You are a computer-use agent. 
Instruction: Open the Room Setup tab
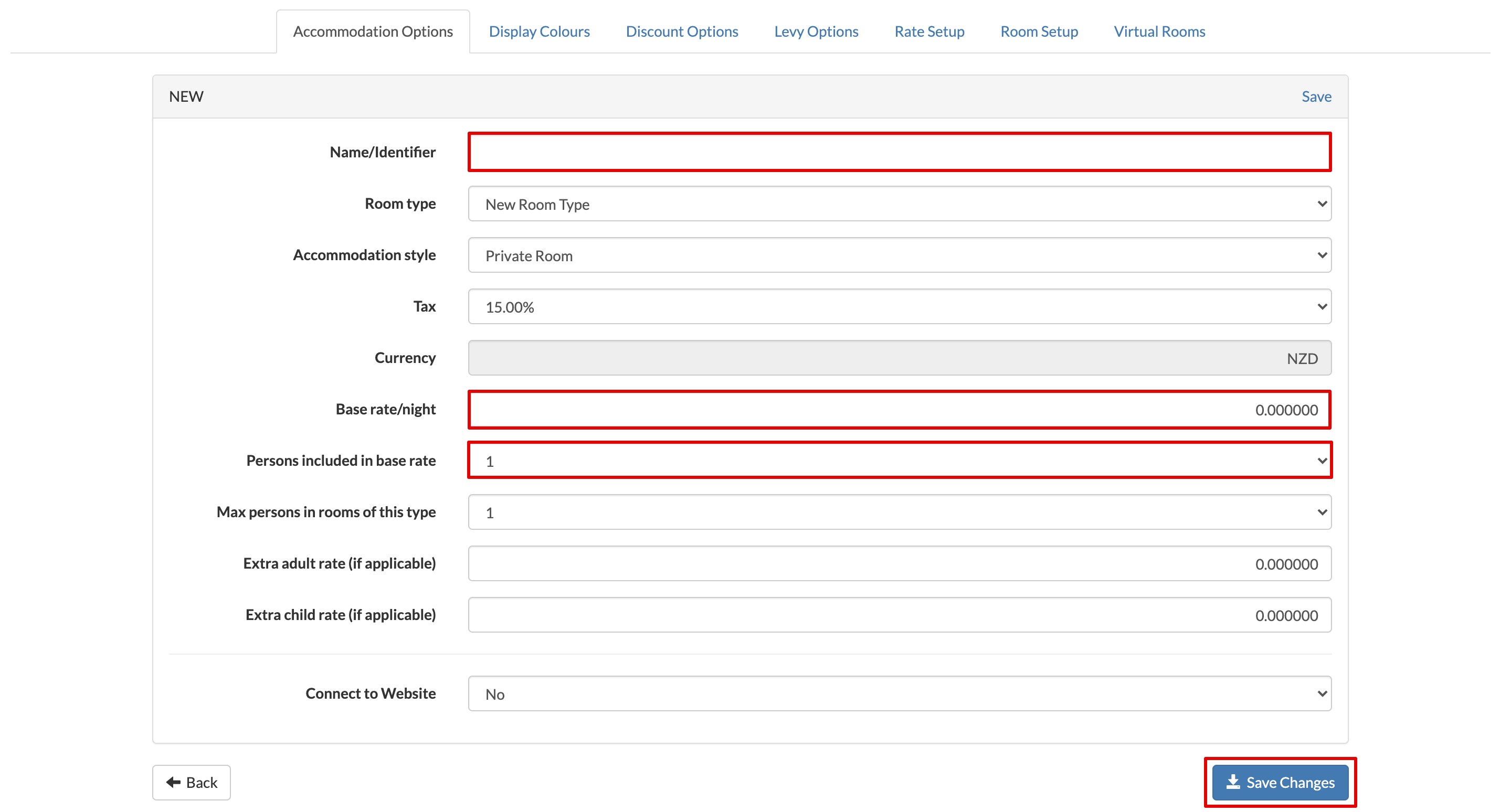tap(1038, 31)
